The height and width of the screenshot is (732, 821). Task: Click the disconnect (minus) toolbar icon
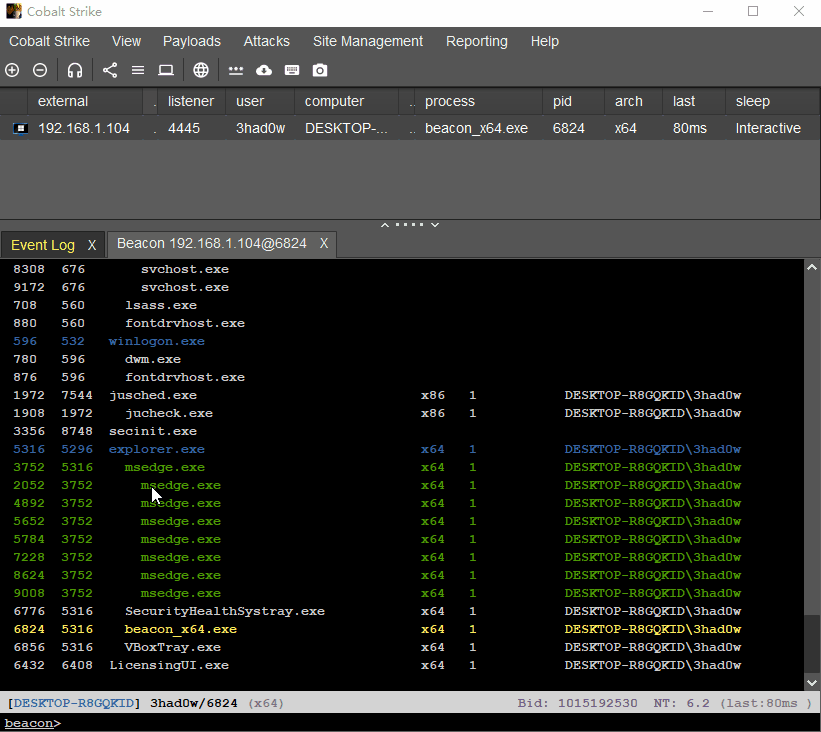coord(40,70)
